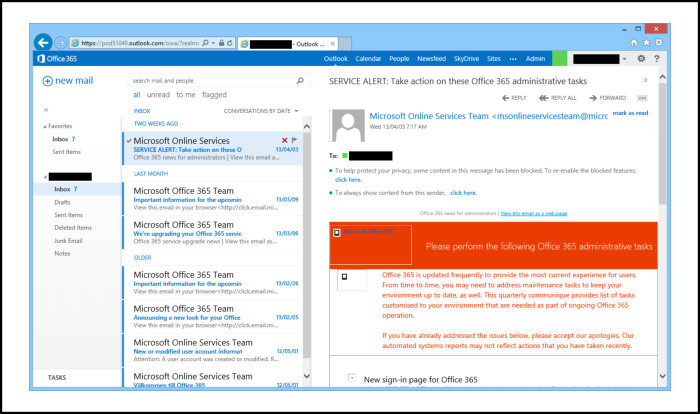Close the Outlook browser tab
This screenshot has width=700, height=414.
click(x=333, y=44)
